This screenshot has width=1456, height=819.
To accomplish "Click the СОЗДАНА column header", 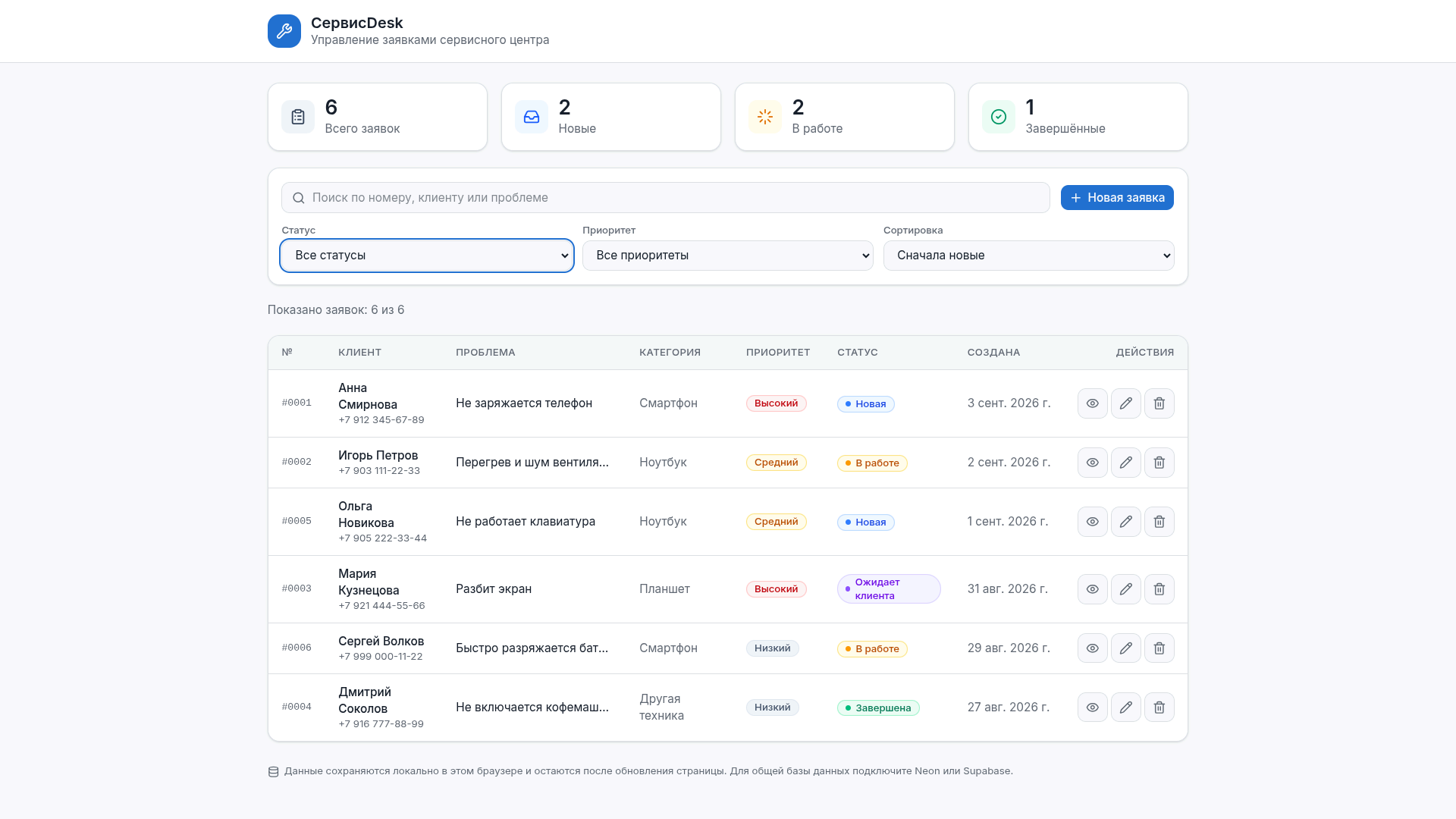I will point(994,353).
